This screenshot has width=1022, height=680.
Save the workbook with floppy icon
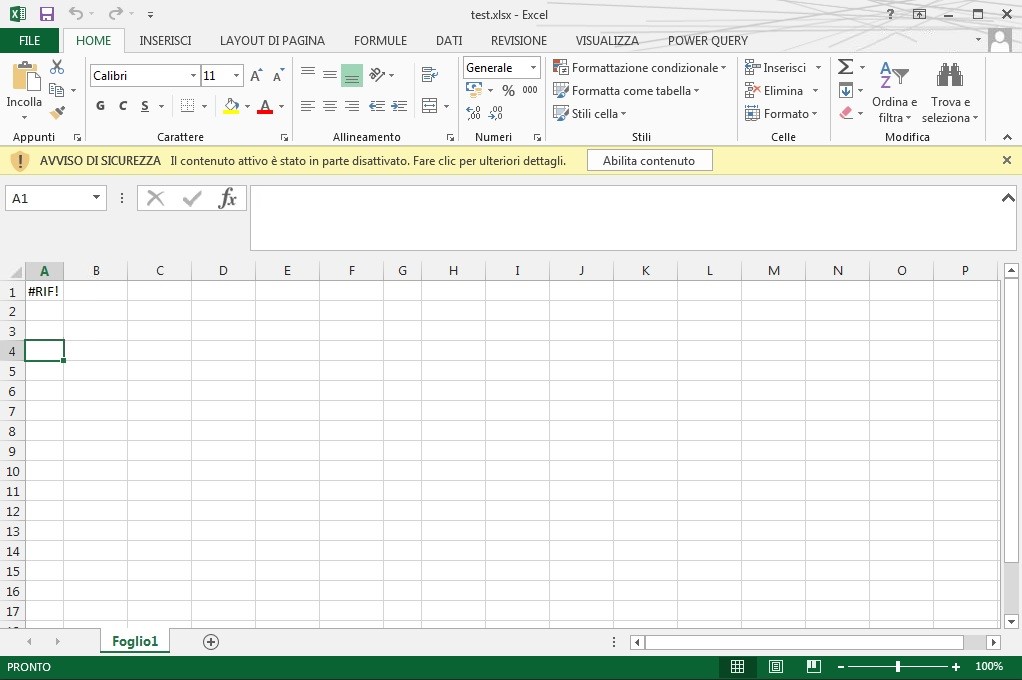[x=47, y=14]
